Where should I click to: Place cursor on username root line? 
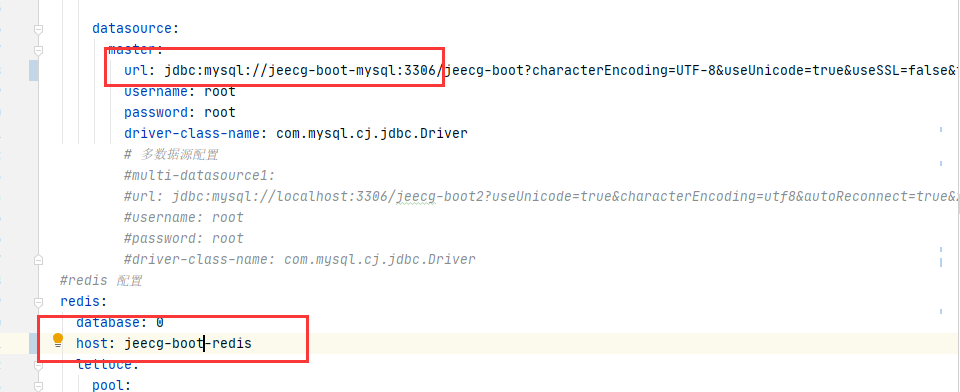point(179,92)
